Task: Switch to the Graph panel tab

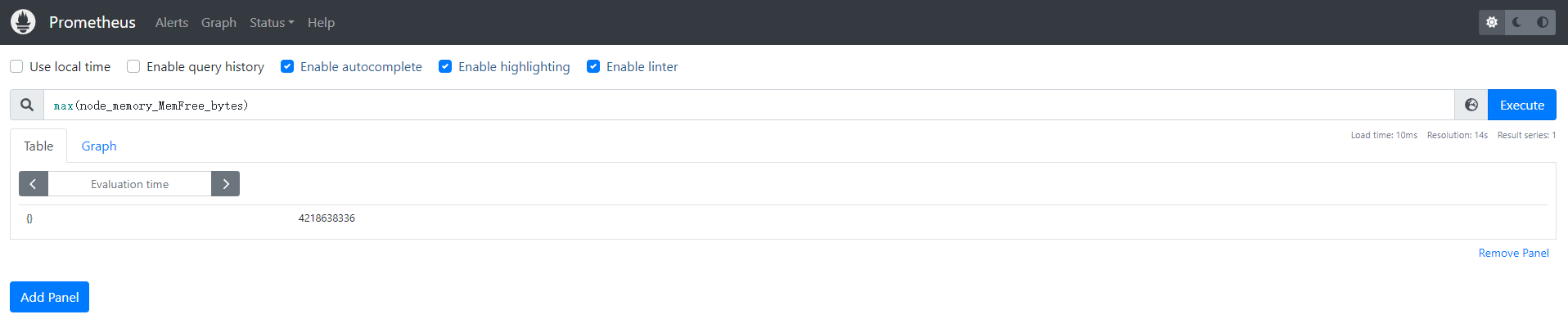Action: [x=99, y=146]
